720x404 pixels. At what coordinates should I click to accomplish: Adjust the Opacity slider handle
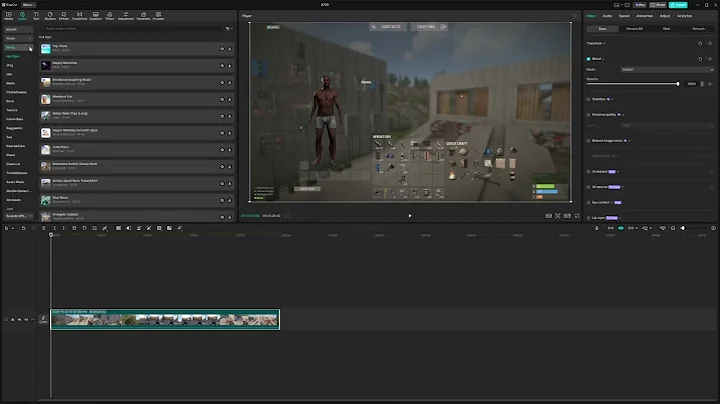click(x=678, y=84)
